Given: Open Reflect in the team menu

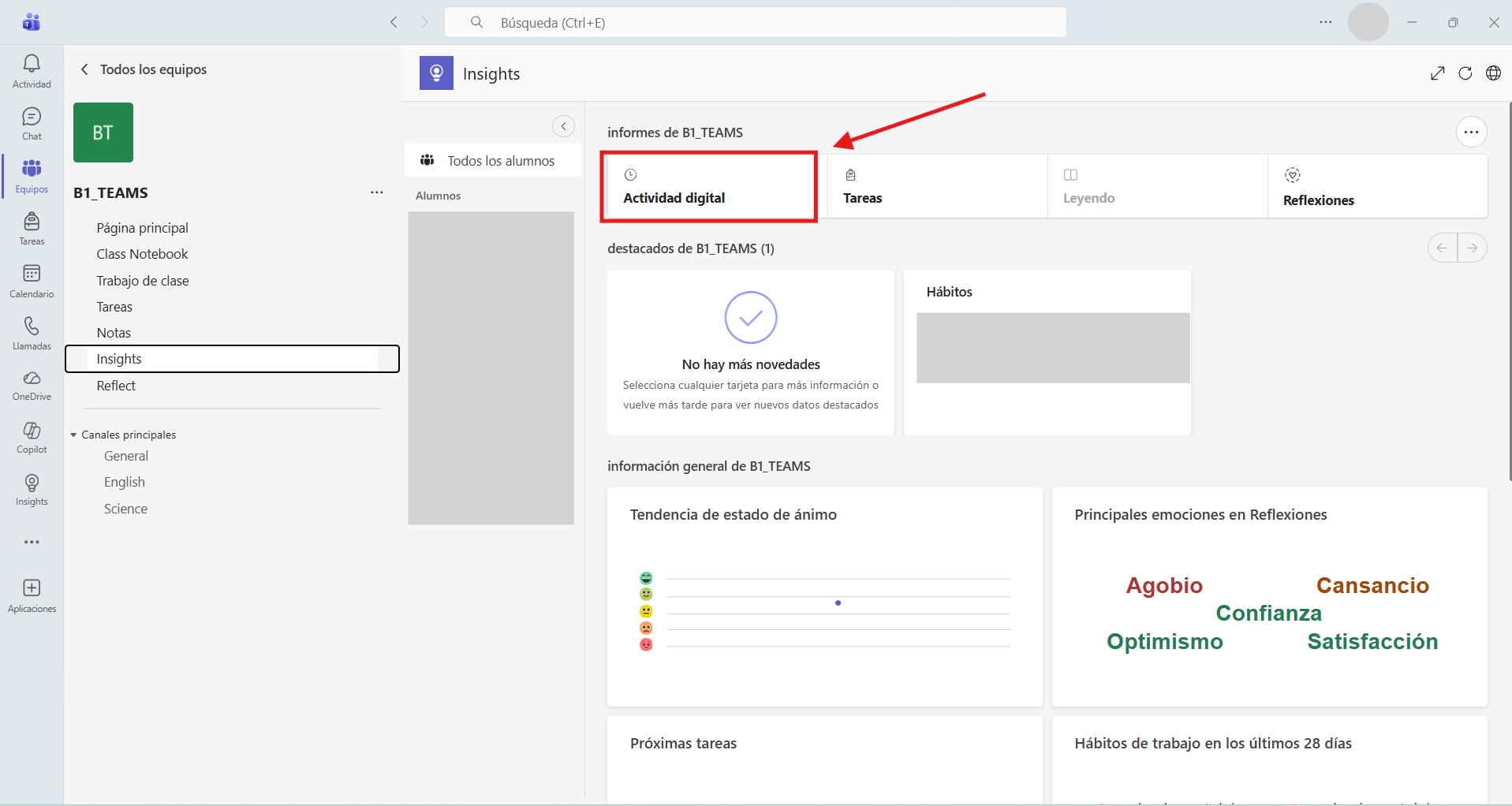Looking at the screenshot, I should (x=116, y=386).
